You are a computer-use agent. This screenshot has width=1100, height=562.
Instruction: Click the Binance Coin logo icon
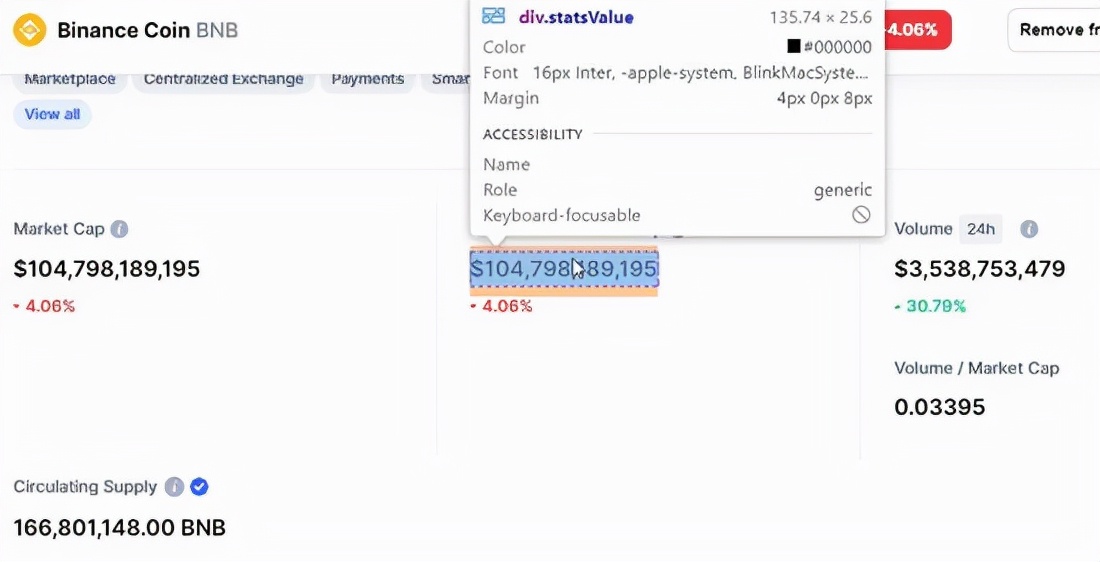[29, 30]
